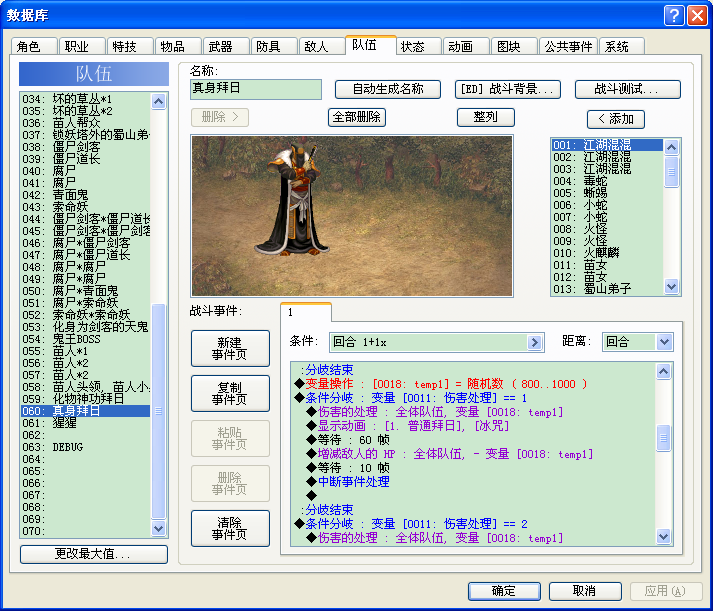Screen dimensions: 713x611
Task: Open the 公共事件 tab
Action: click(x=568, y=46)
